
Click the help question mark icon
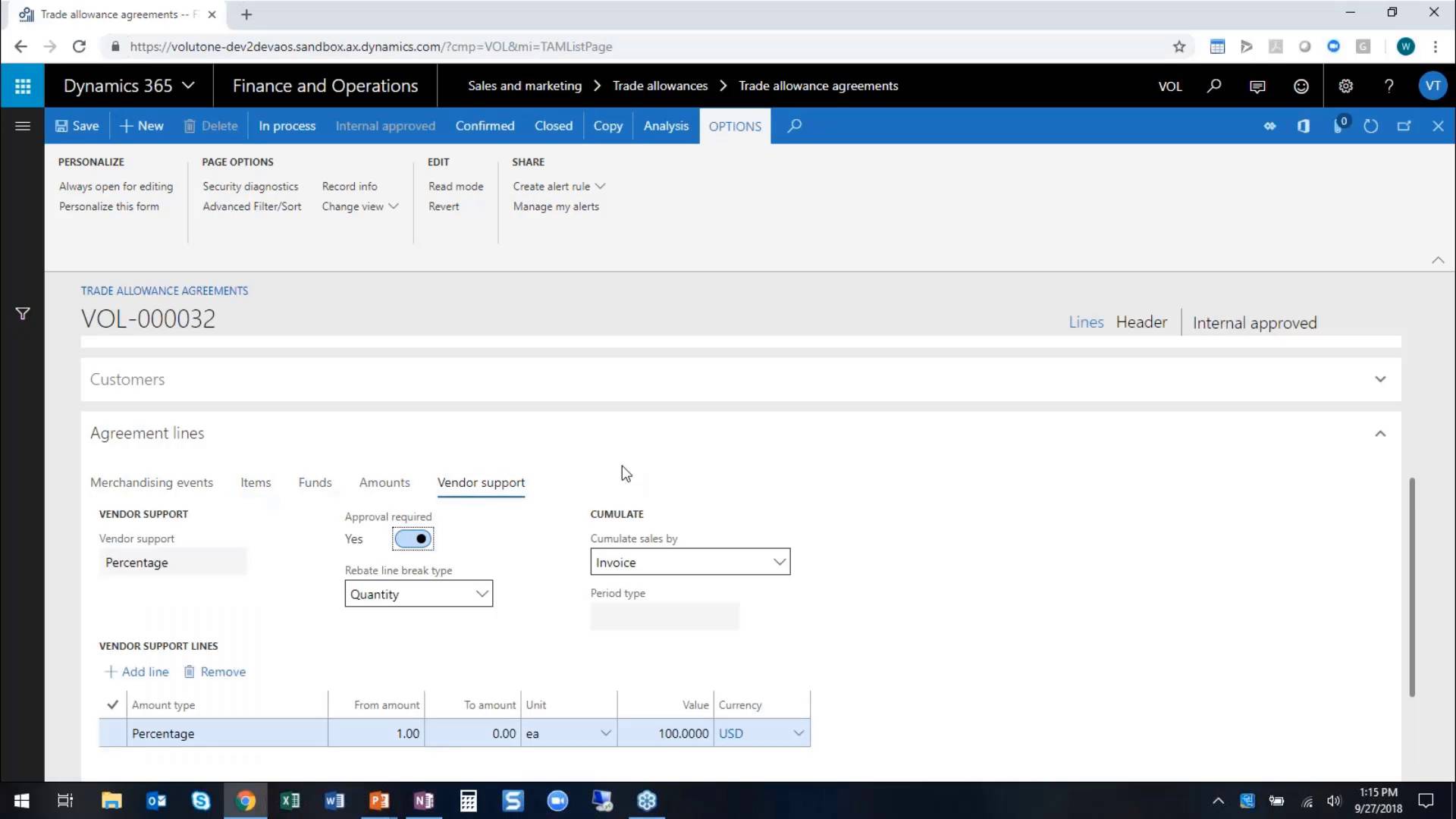1389,86
